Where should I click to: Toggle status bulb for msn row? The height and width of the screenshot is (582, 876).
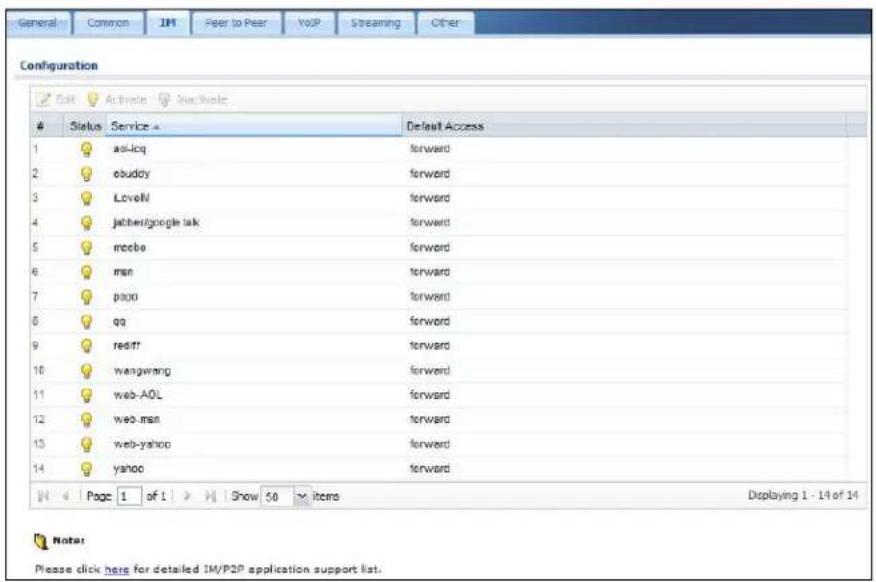tap(87, 272)
